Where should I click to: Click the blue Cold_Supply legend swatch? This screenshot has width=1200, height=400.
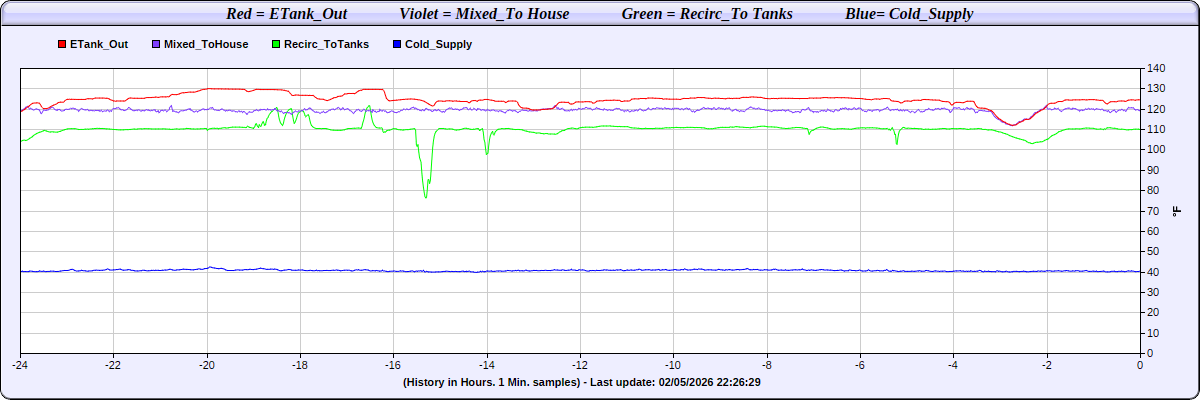point(398,45)
